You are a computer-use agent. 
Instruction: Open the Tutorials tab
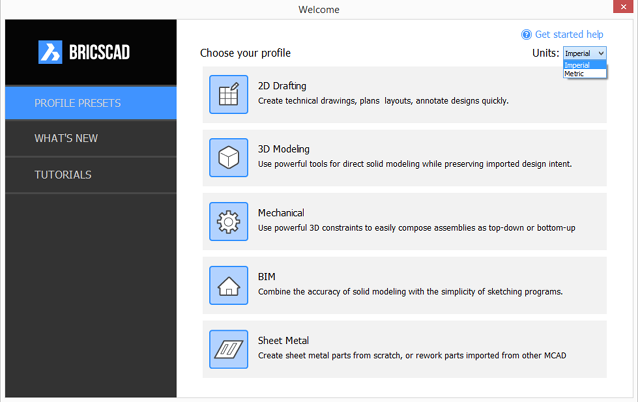click(x=91, y=175)
